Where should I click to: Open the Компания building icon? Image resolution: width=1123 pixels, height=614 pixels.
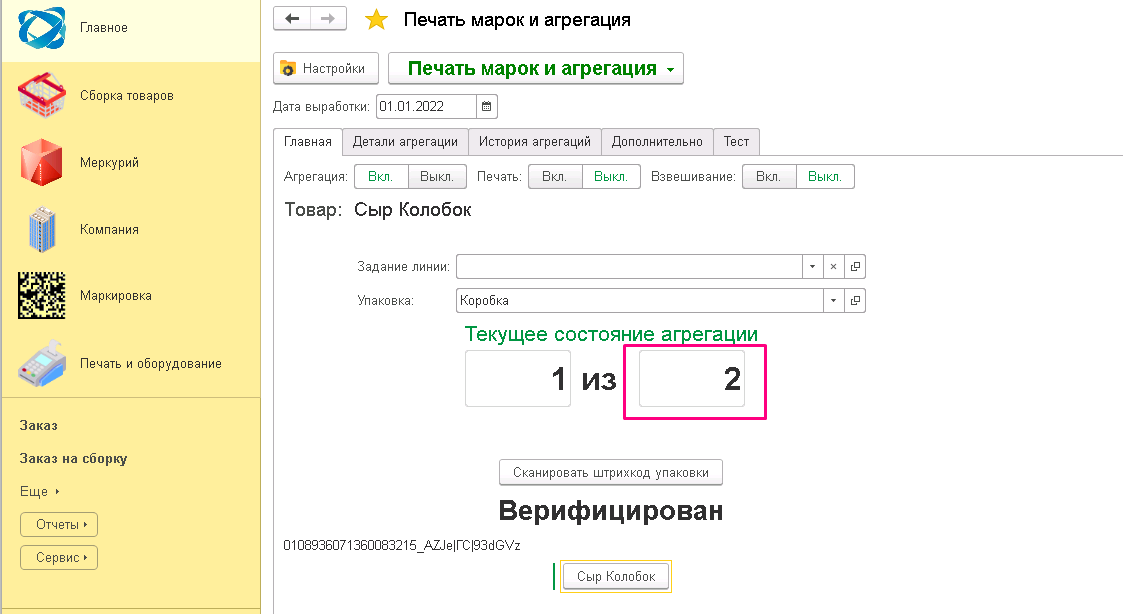(x=41, y=230)
